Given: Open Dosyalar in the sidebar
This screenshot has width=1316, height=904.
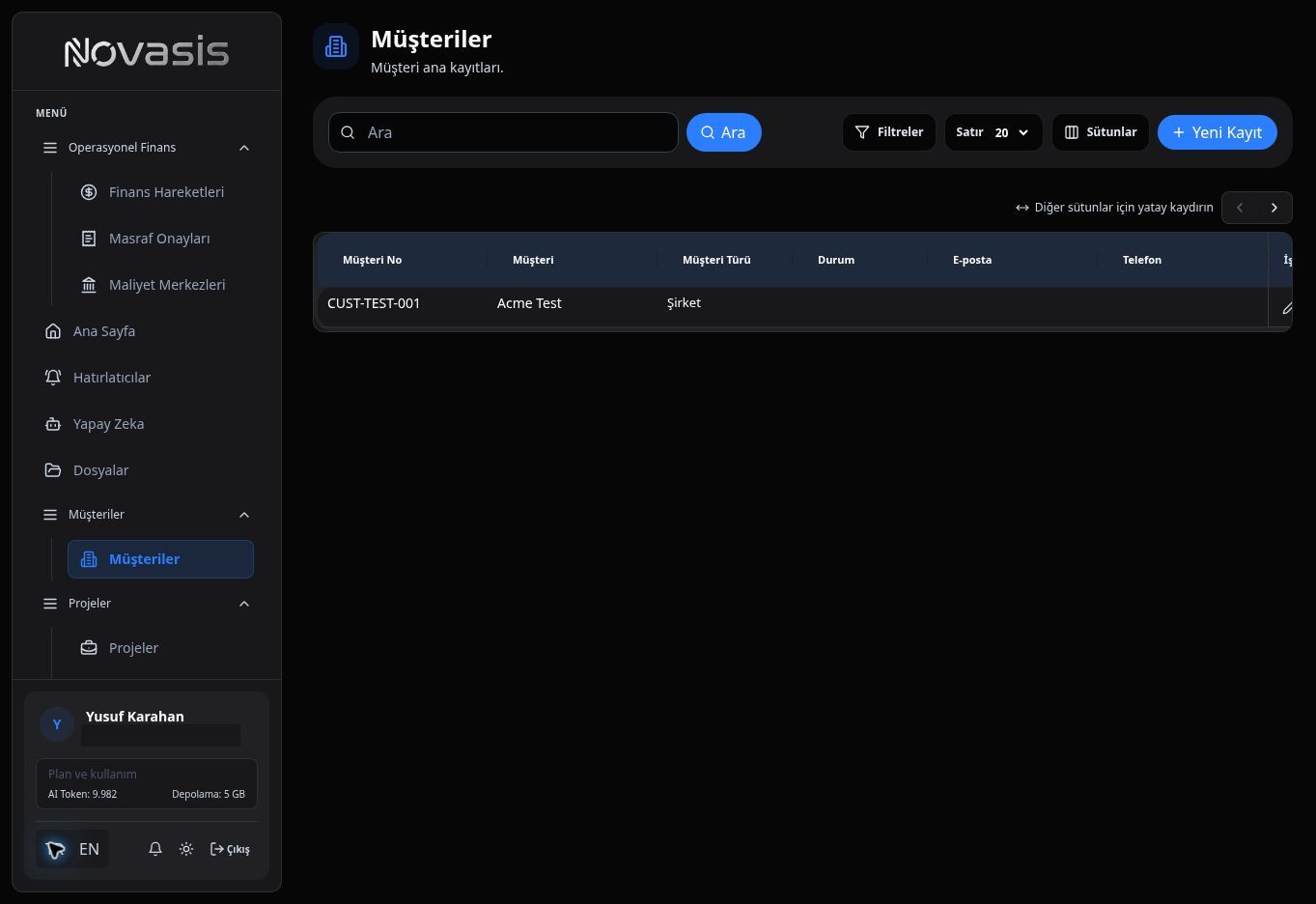Looking at the screenshot, I should [147, 470].
